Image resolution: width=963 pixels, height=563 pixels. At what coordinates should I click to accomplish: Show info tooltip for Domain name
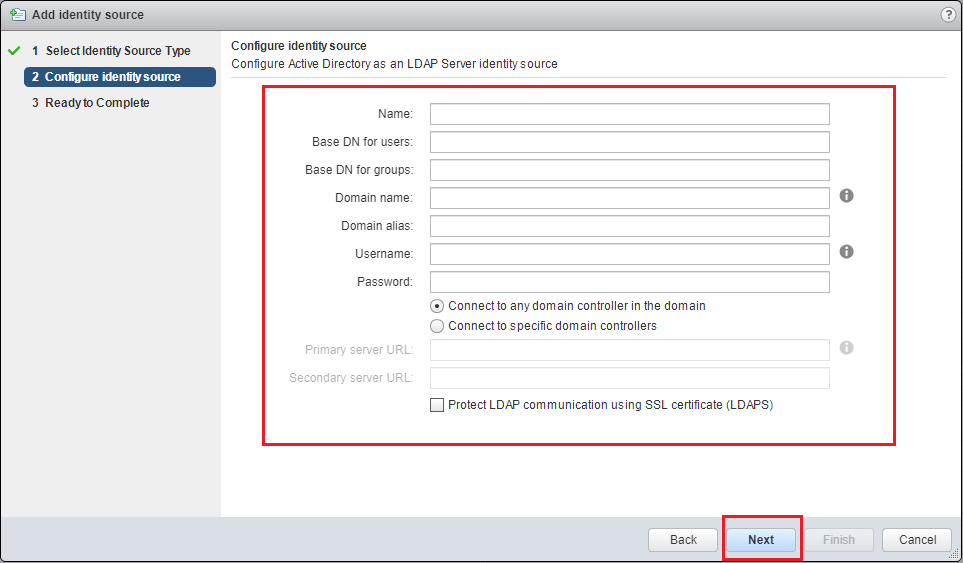pyautogui.click(x=846, y=196)
